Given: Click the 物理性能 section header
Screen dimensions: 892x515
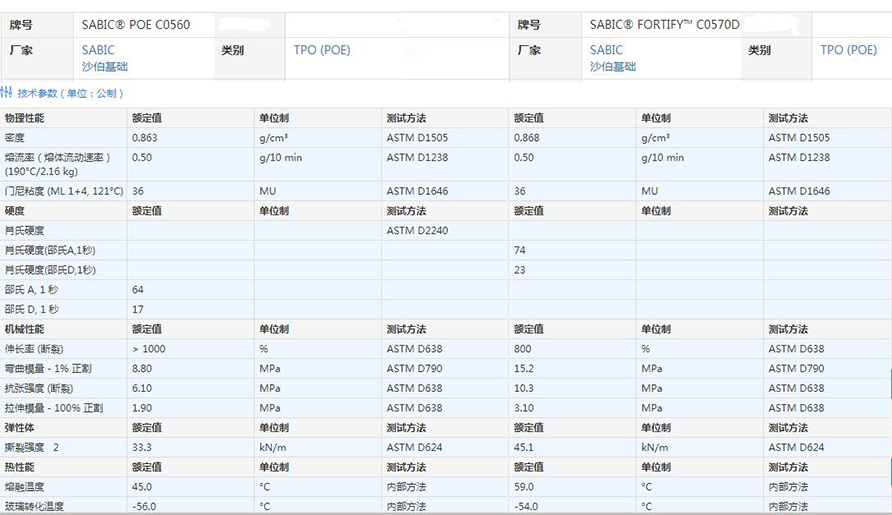Looking at the screenshot, I should tap(25, 118).
